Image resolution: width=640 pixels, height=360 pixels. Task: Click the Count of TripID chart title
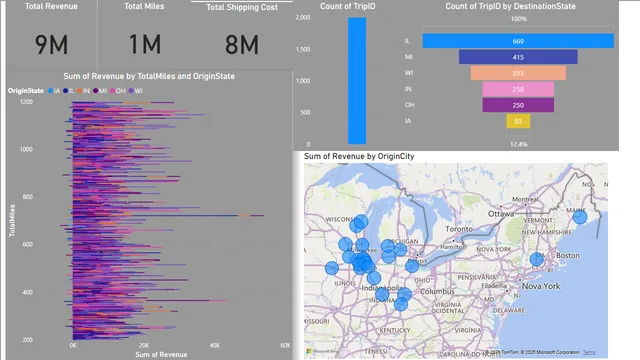pyautogui.click(x=347, y=6)
